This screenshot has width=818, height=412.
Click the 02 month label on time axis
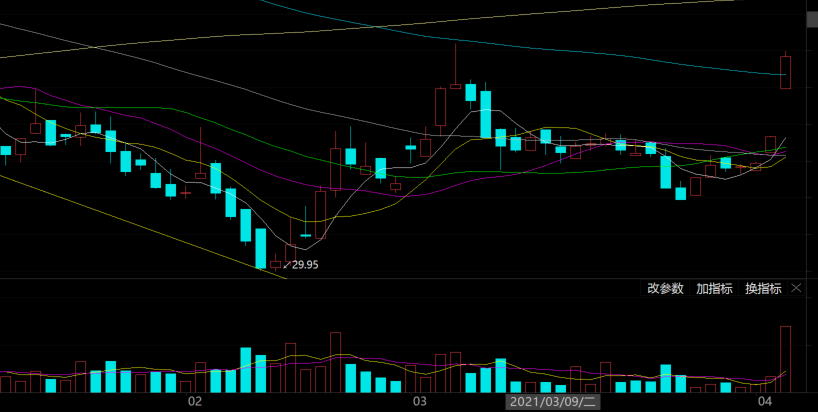tap(195, 402)
